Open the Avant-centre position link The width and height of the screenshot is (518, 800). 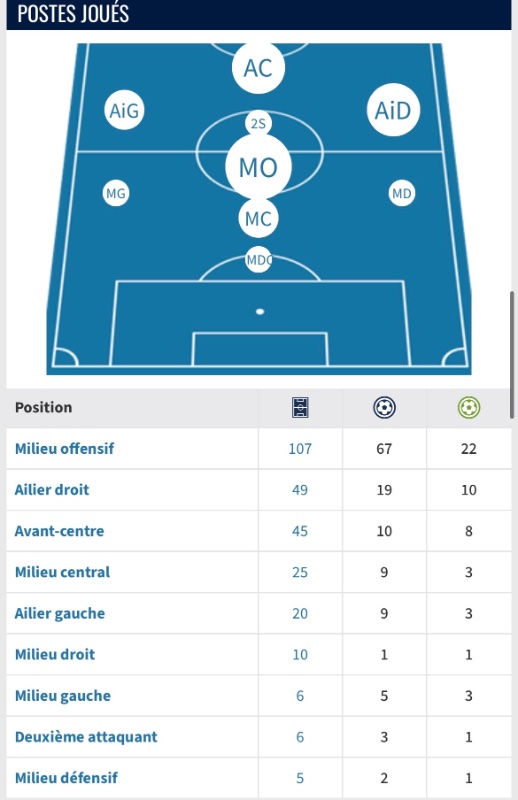pyautogui.click(x=59, y=531)
